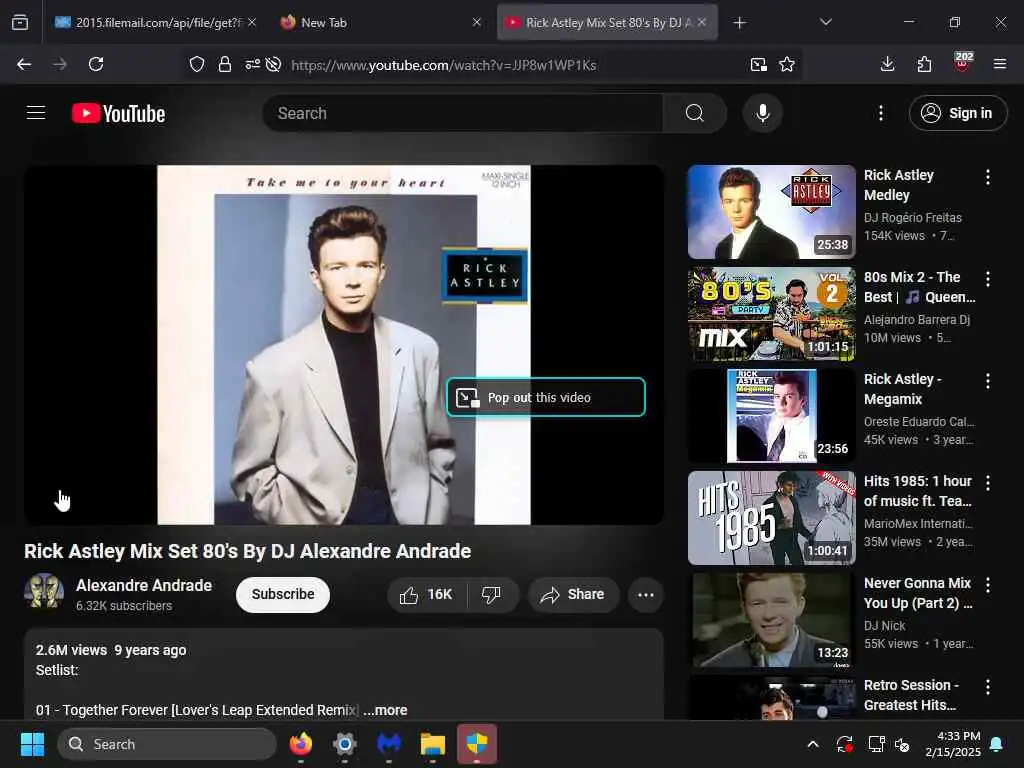1024x768 pixels.
Task: Open Windows Security shield taskbar icon
Action: tap(477, 743)
